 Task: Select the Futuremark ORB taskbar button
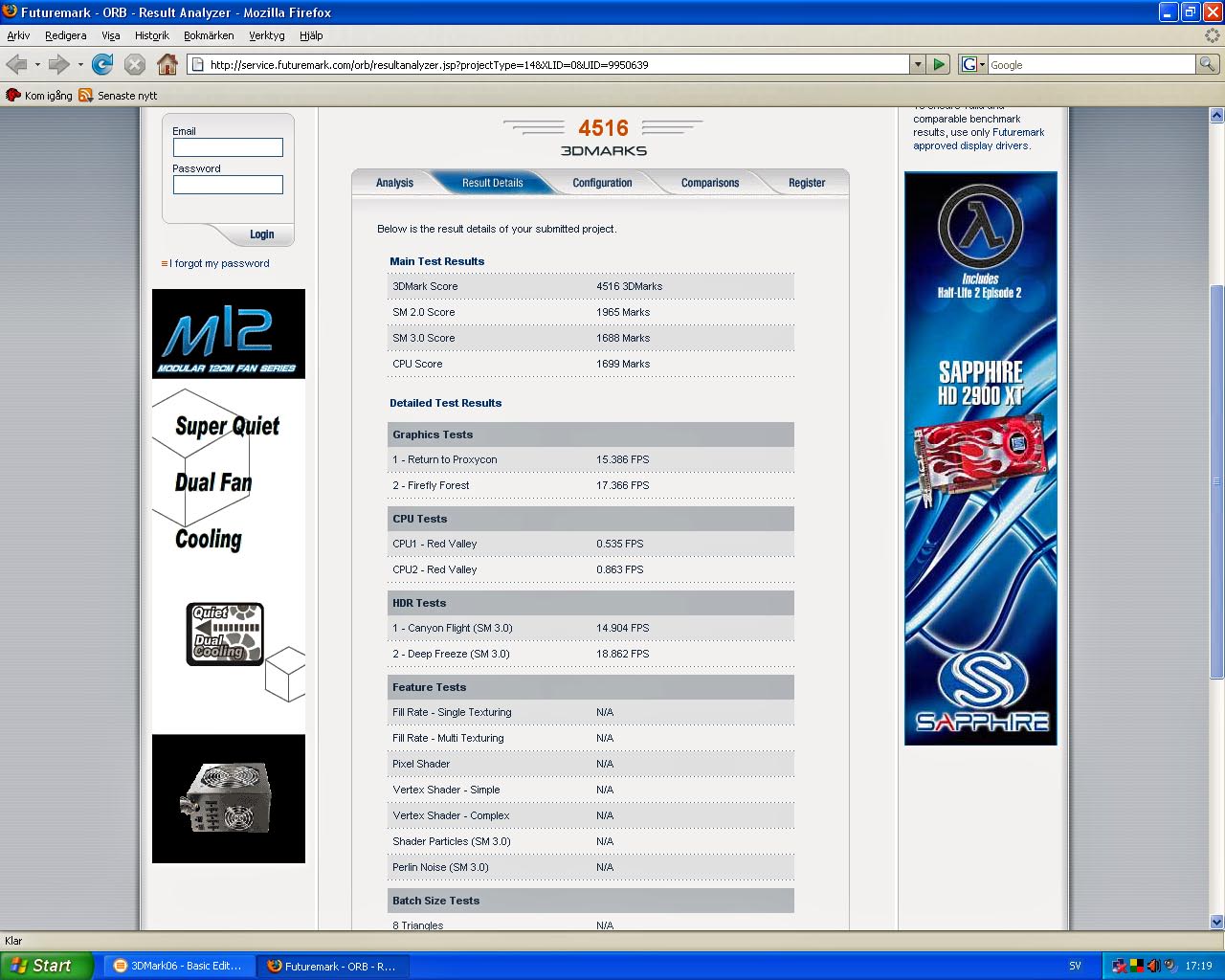pos(333,966)
